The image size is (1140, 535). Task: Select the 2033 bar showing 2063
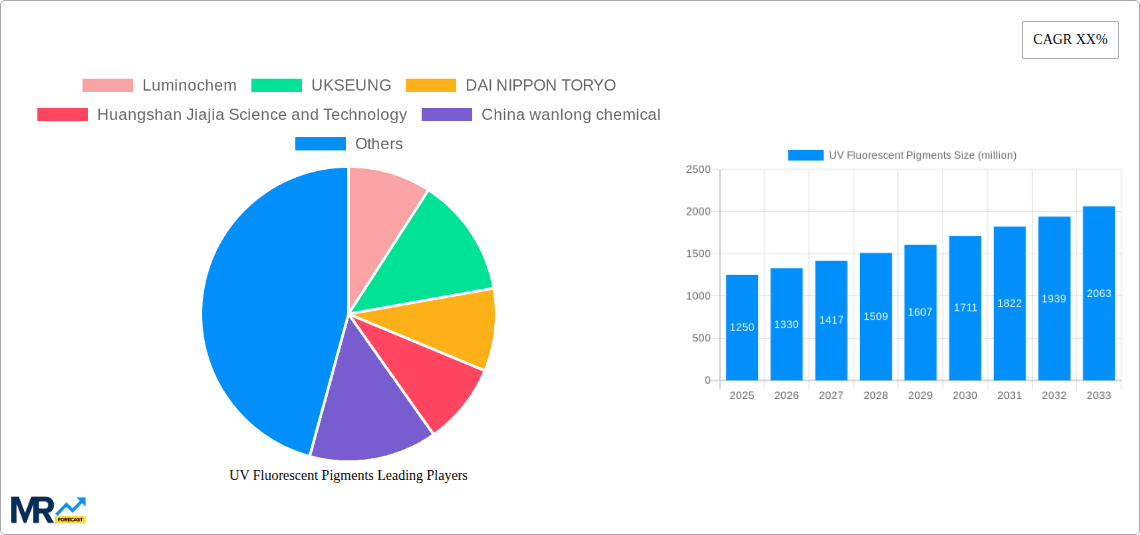(1098, 294)
